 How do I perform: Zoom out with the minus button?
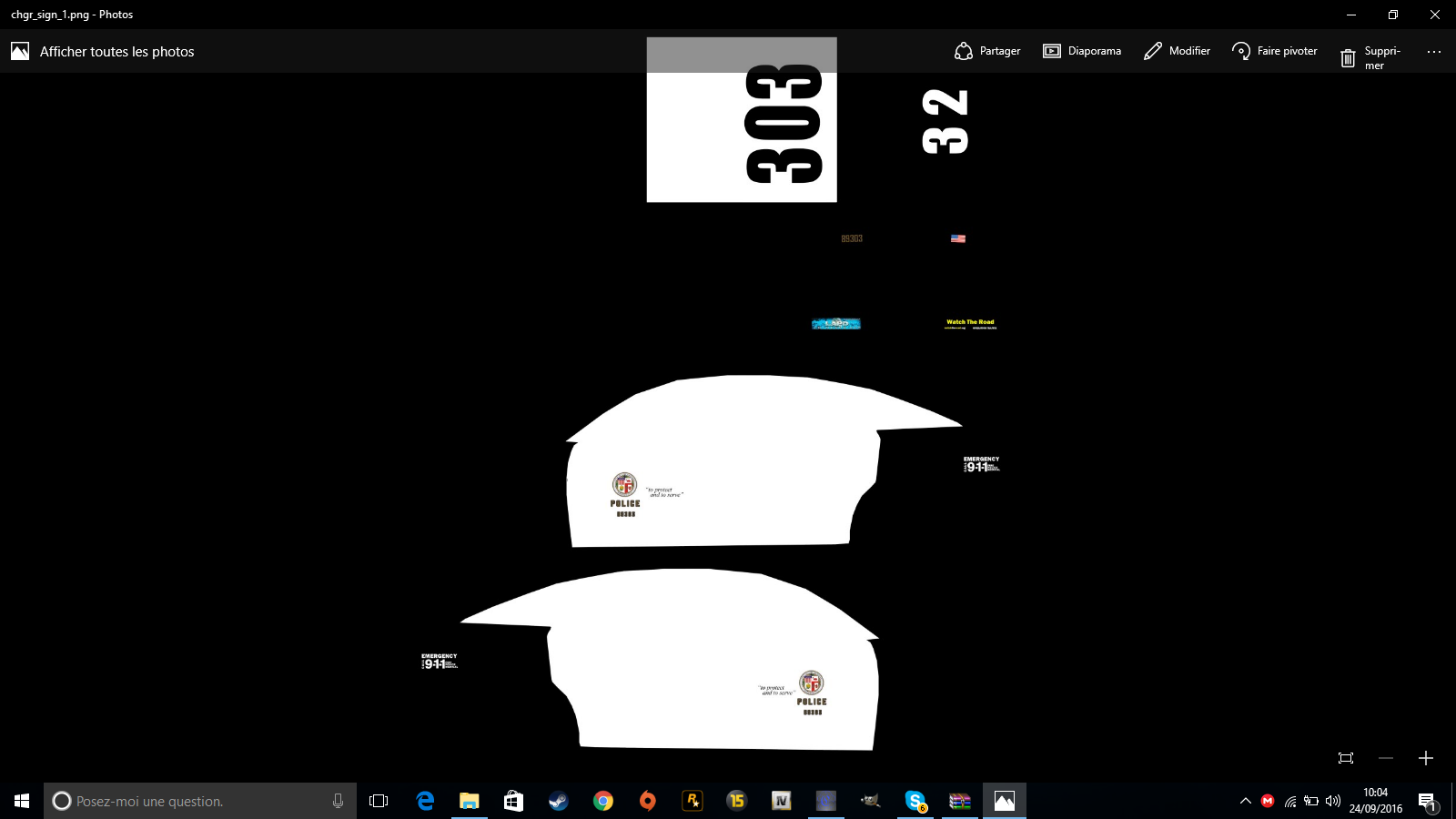click(x=1386, y=758)
